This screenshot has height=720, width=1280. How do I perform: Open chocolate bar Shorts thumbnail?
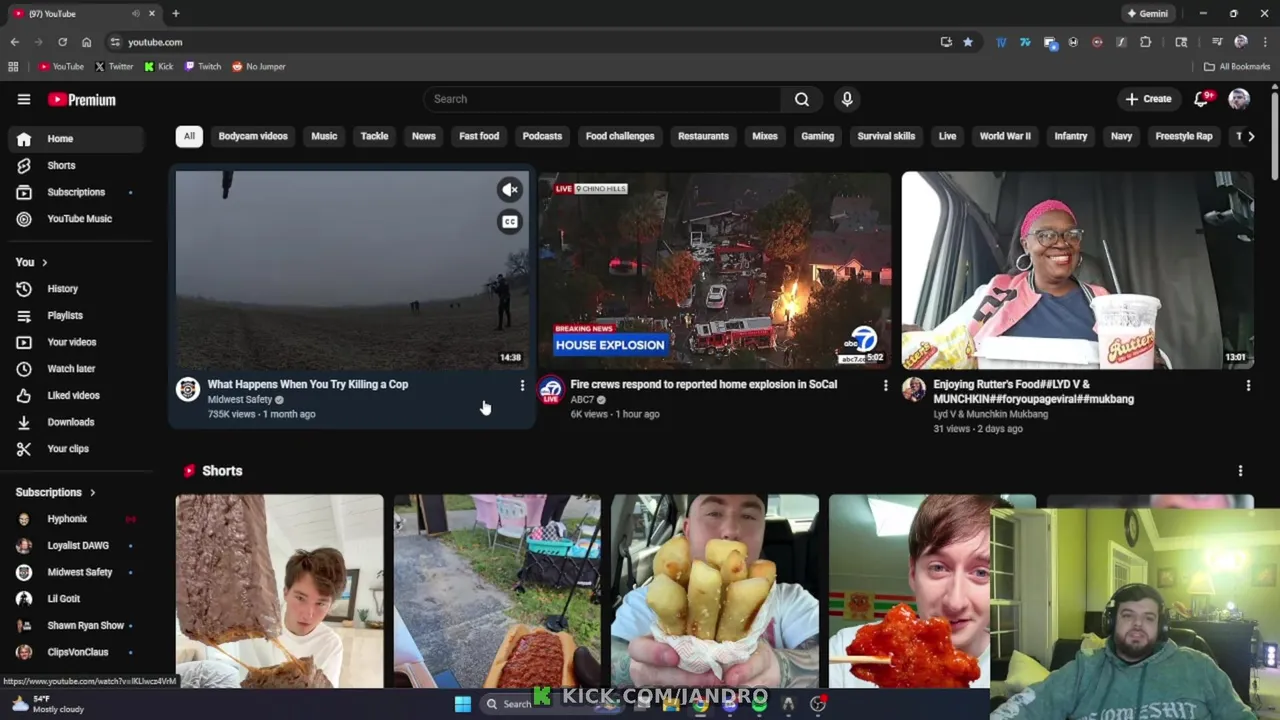[279, 591]
